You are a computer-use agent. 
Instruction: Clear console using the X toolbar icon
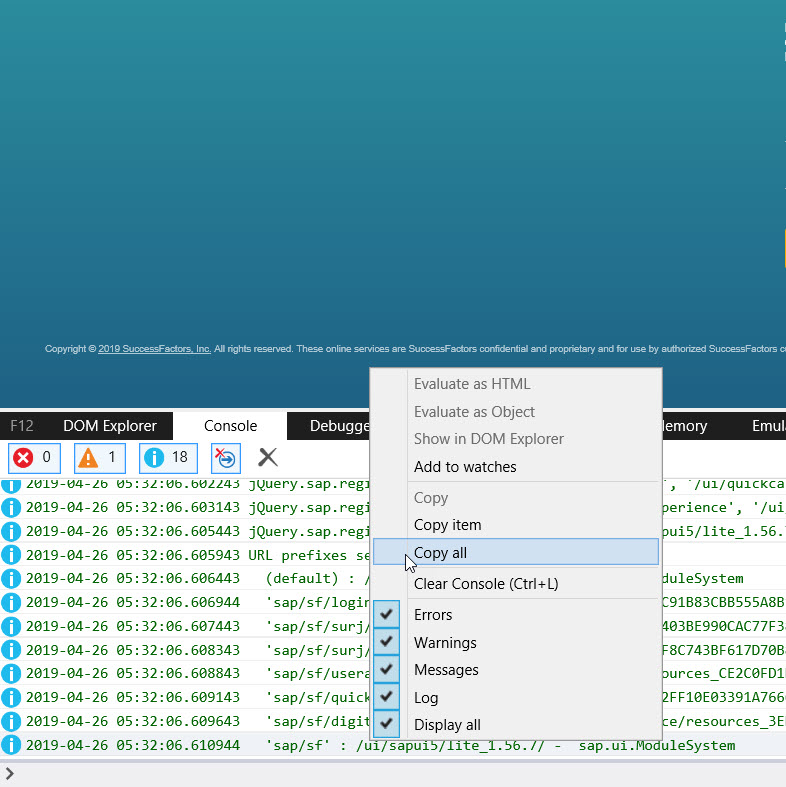[268, 457]
